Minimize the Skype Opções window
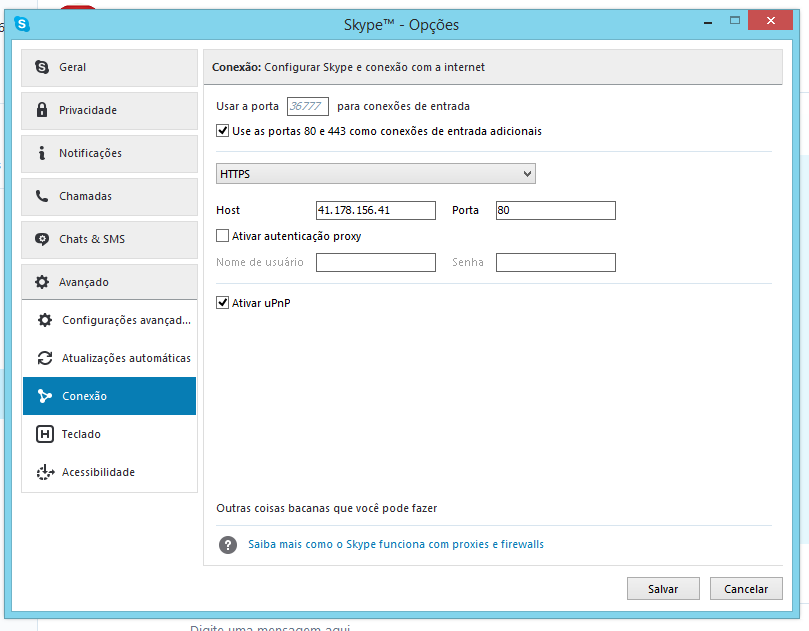 [x=708, y=22]
